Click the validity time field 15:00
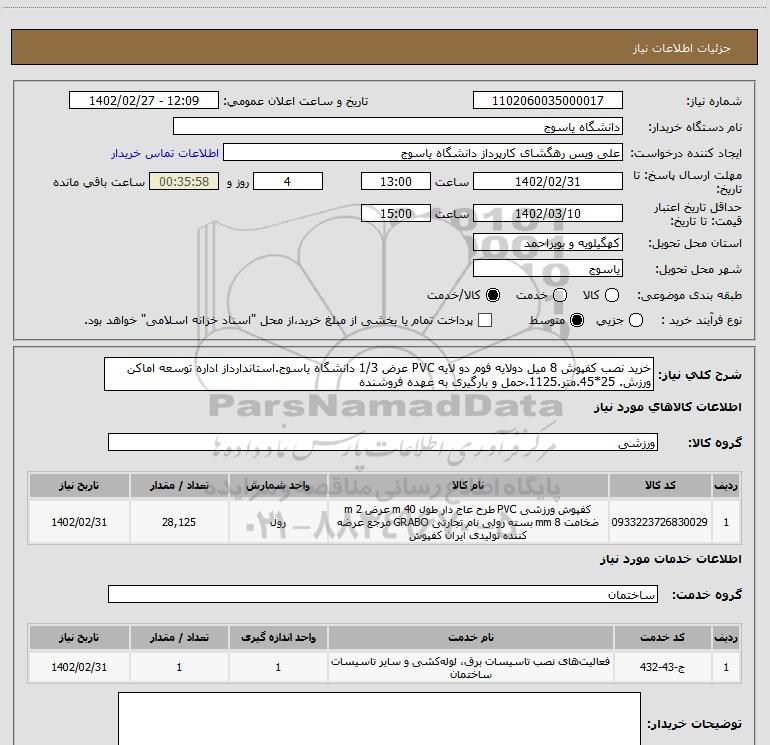Image resolution: width=770 pixels, height=745 pixels. (396, 213)
